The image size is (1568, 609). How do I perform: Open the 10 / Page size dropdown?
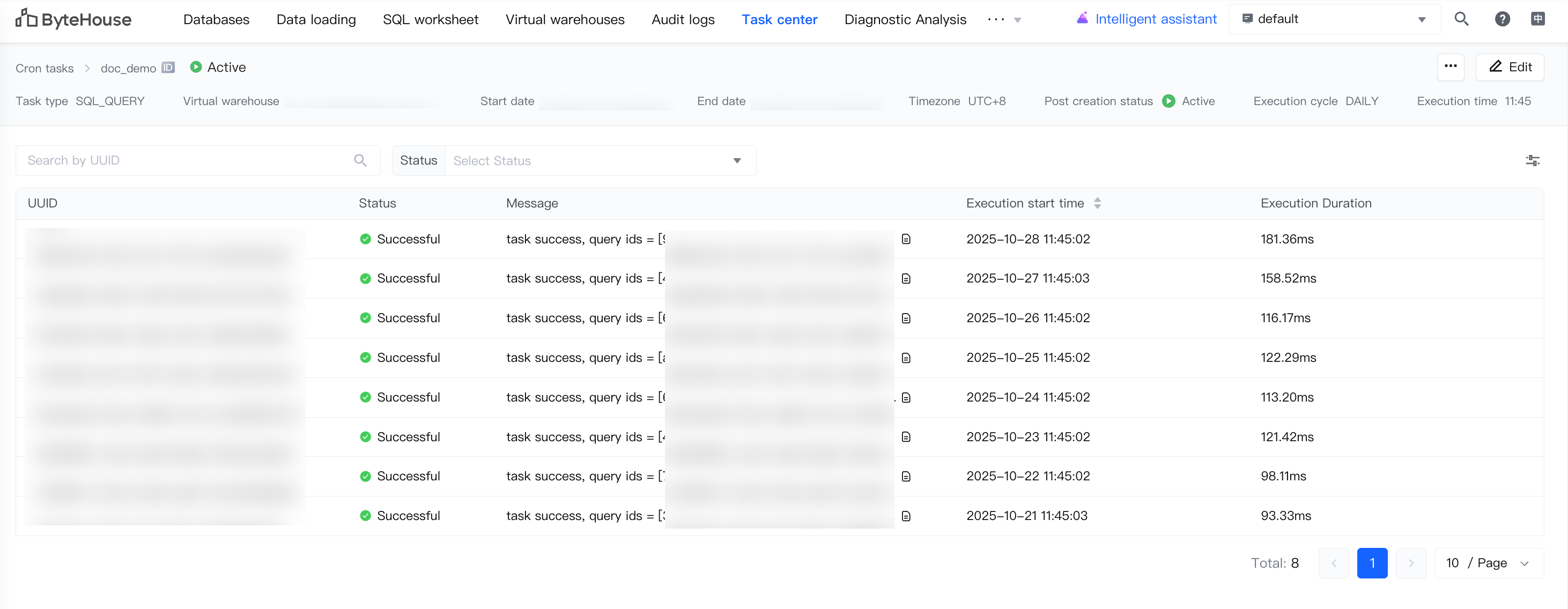1488,563
